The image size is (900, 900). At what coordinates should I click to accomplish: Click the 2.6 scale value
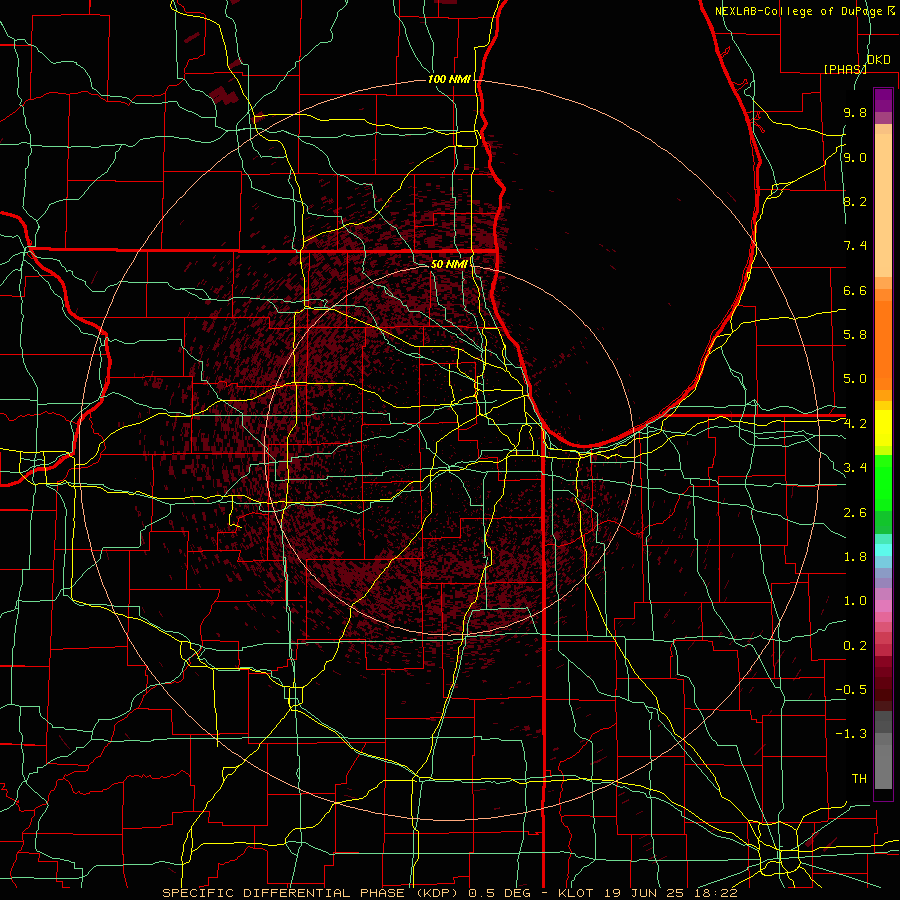855,513
